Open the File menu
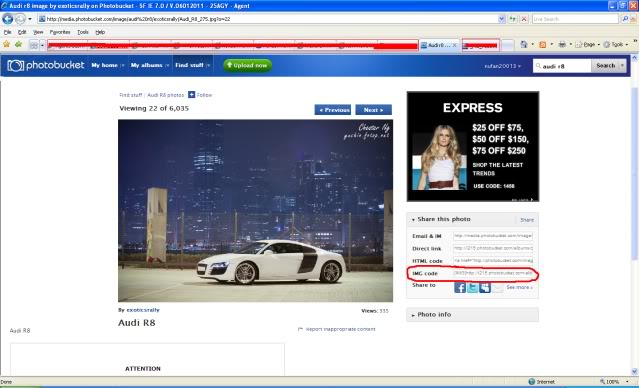Image resolution: width=639 pixels, height=388 pixels. pos(7,32)
